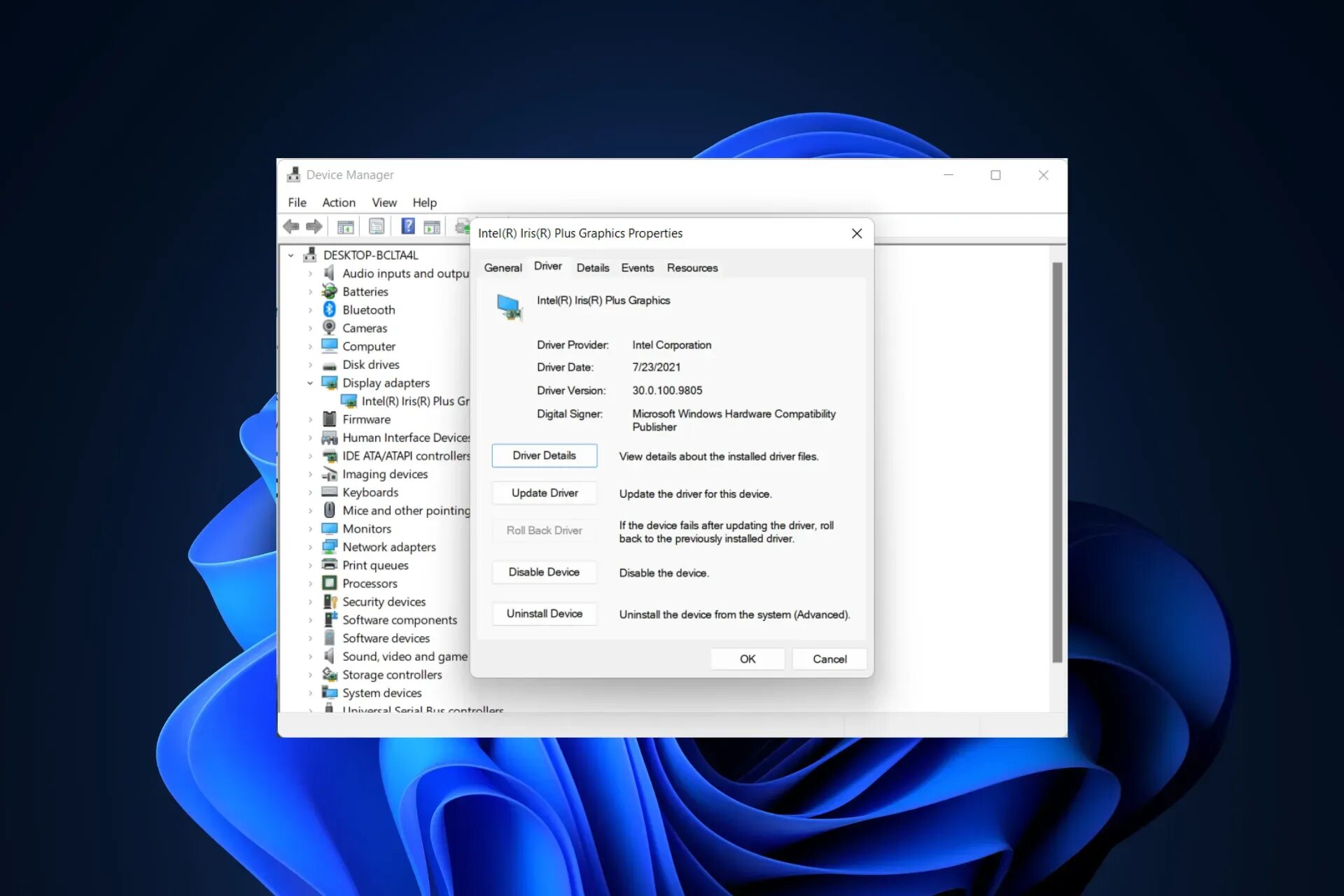Click the Device Manager vertical scrollbar
Image resolution: width=1344 pixels, height=896 pixels.
click(x=1057, y=462)
